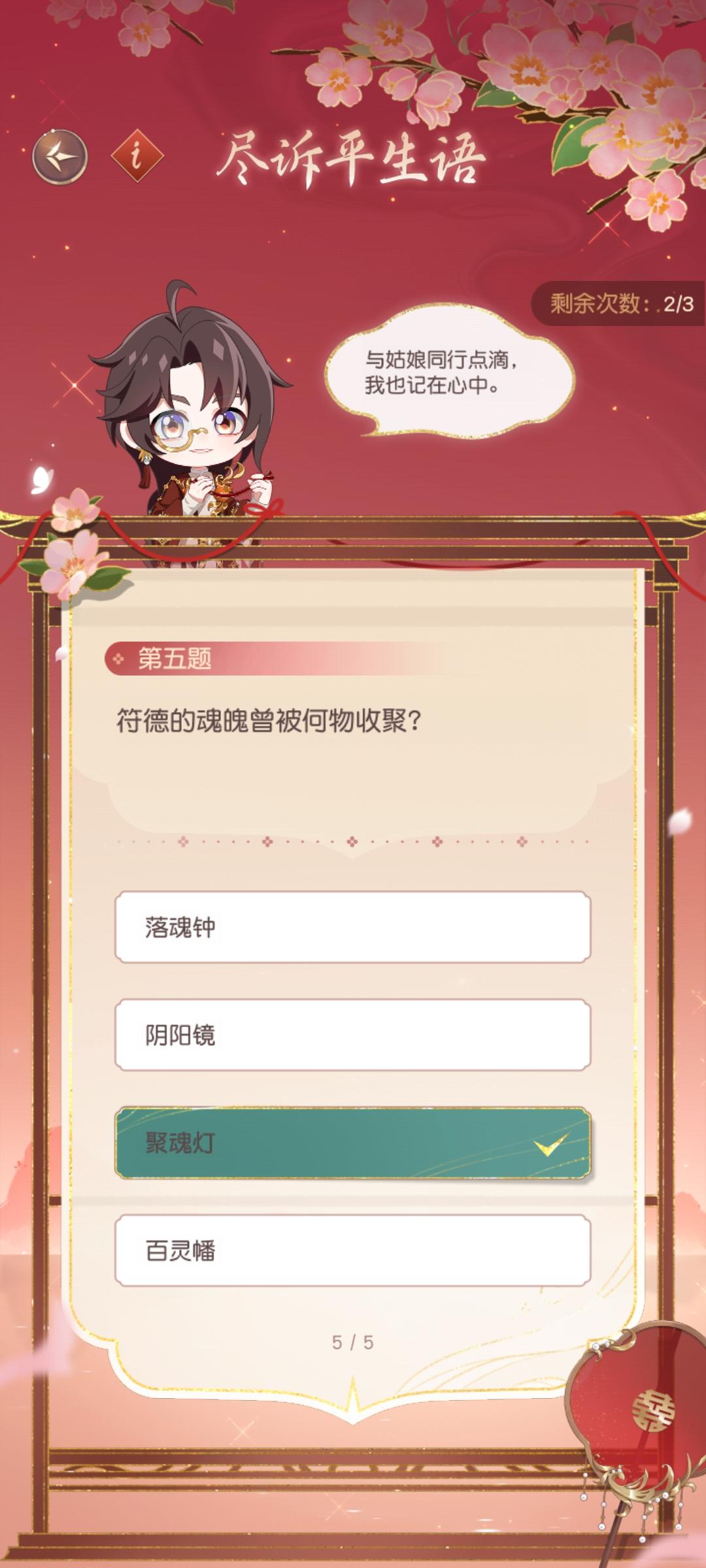Tap the 剩余次数 2/3 attempts badge
Image resolution: width=706 pixels, height=1568 pixels.
pos(618,303)
